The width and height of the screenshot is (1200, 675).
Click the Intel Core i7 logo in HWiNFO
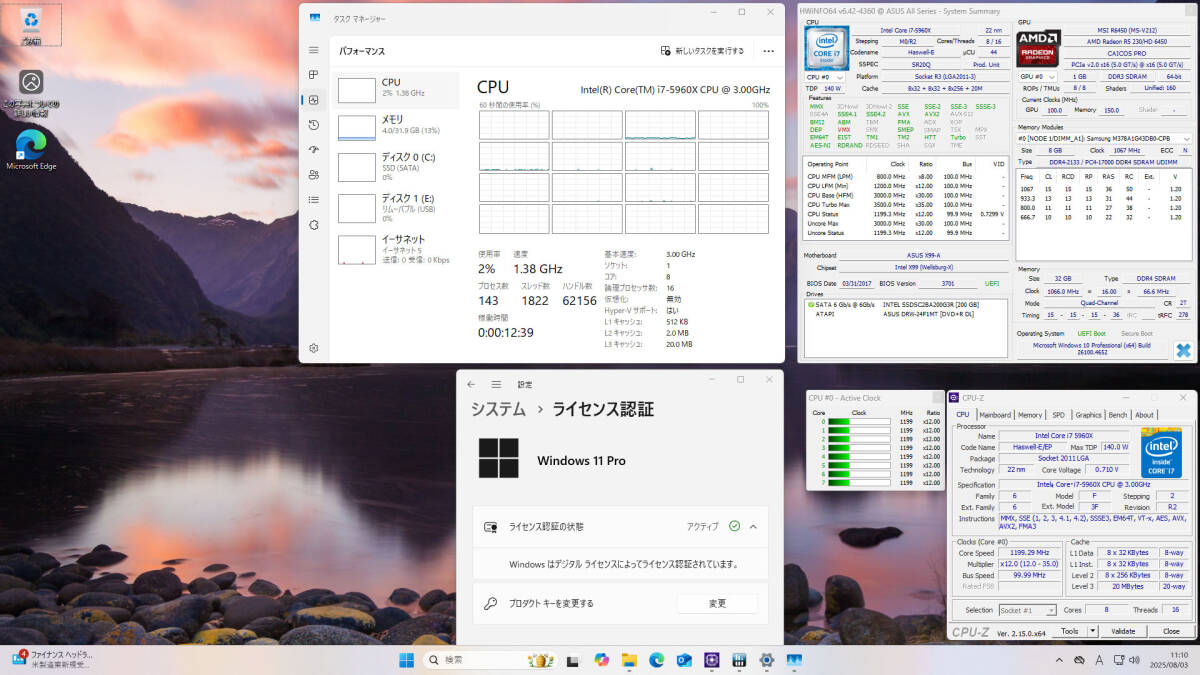[827, 47]
